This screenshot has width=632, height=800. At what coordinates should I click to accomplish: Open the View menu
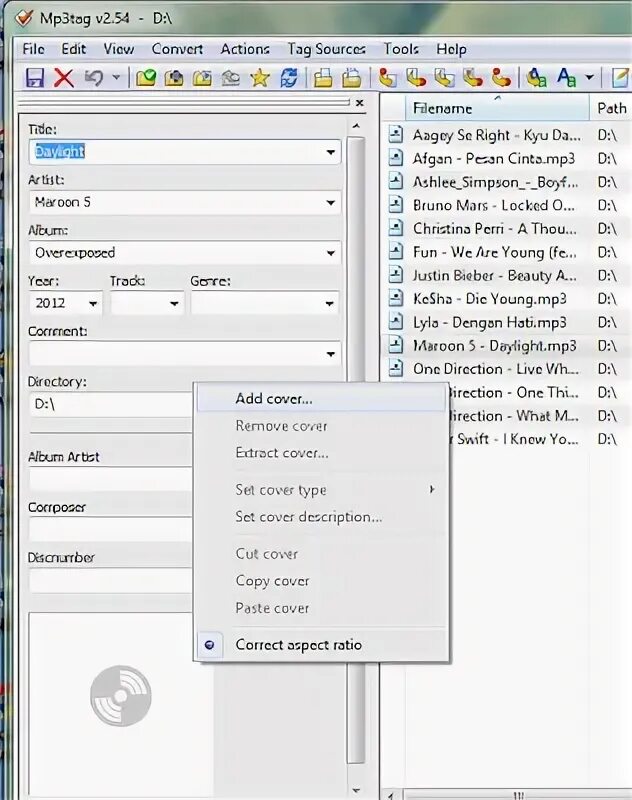click(x=119, y=49)
